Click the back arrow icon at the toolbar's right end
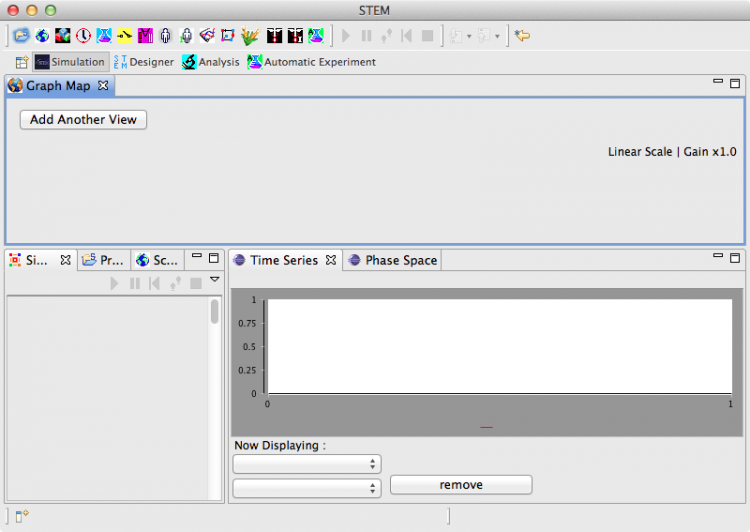The image size is (750, 532). point(522,36)
